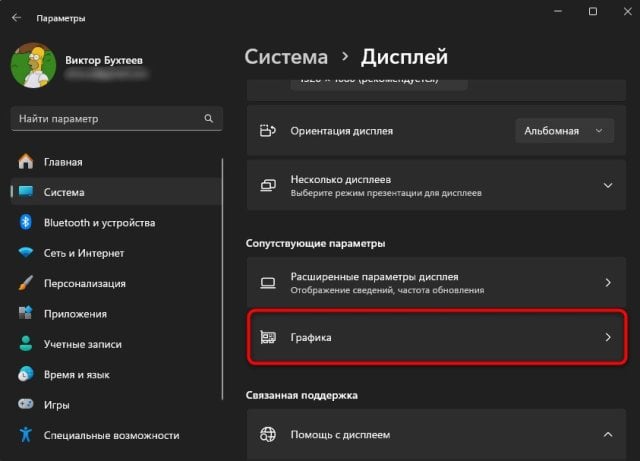Screen dimensions: 640x461
Task: Open Персонализация with brush icon
Action: (x=84, y=283)
